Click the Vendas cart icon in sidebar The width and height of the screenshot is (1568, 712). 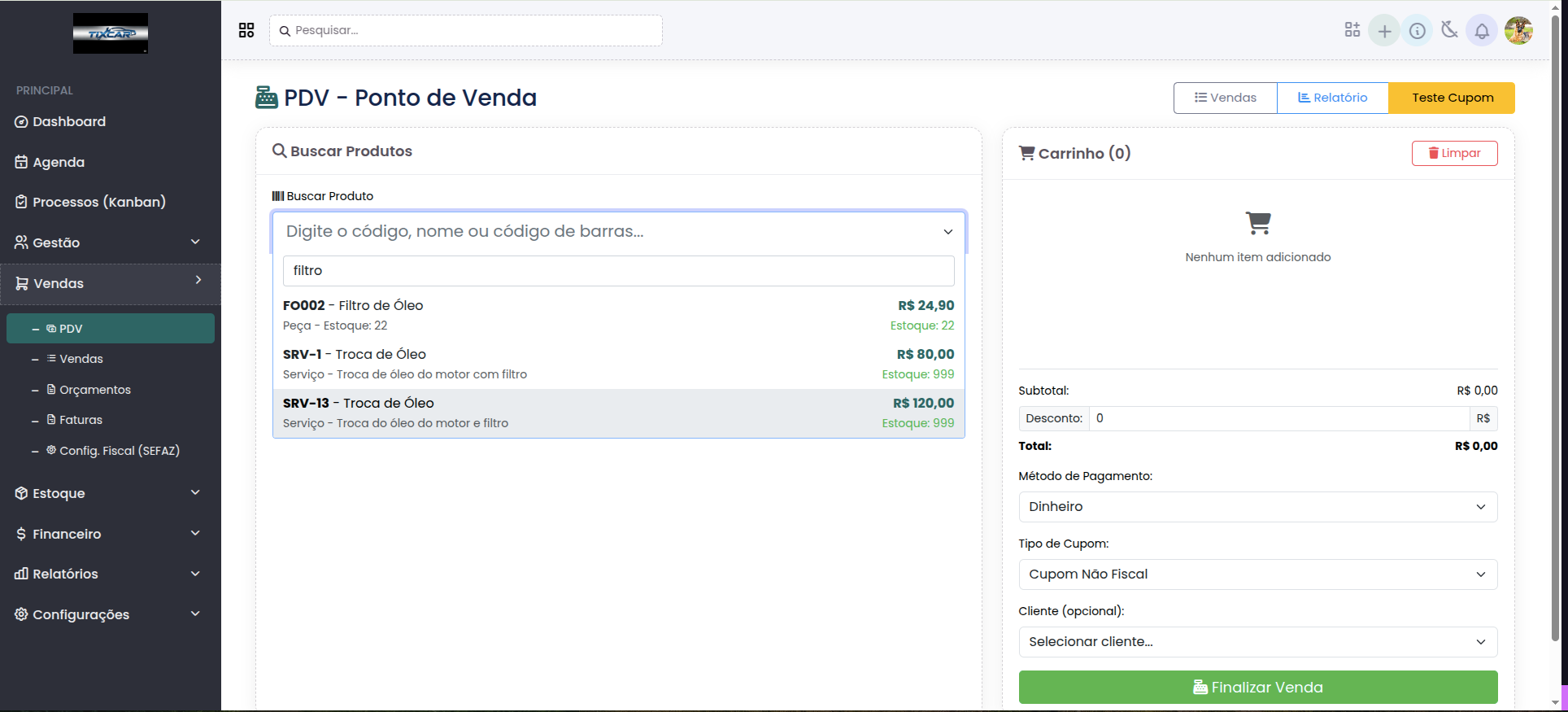(22, 283)
